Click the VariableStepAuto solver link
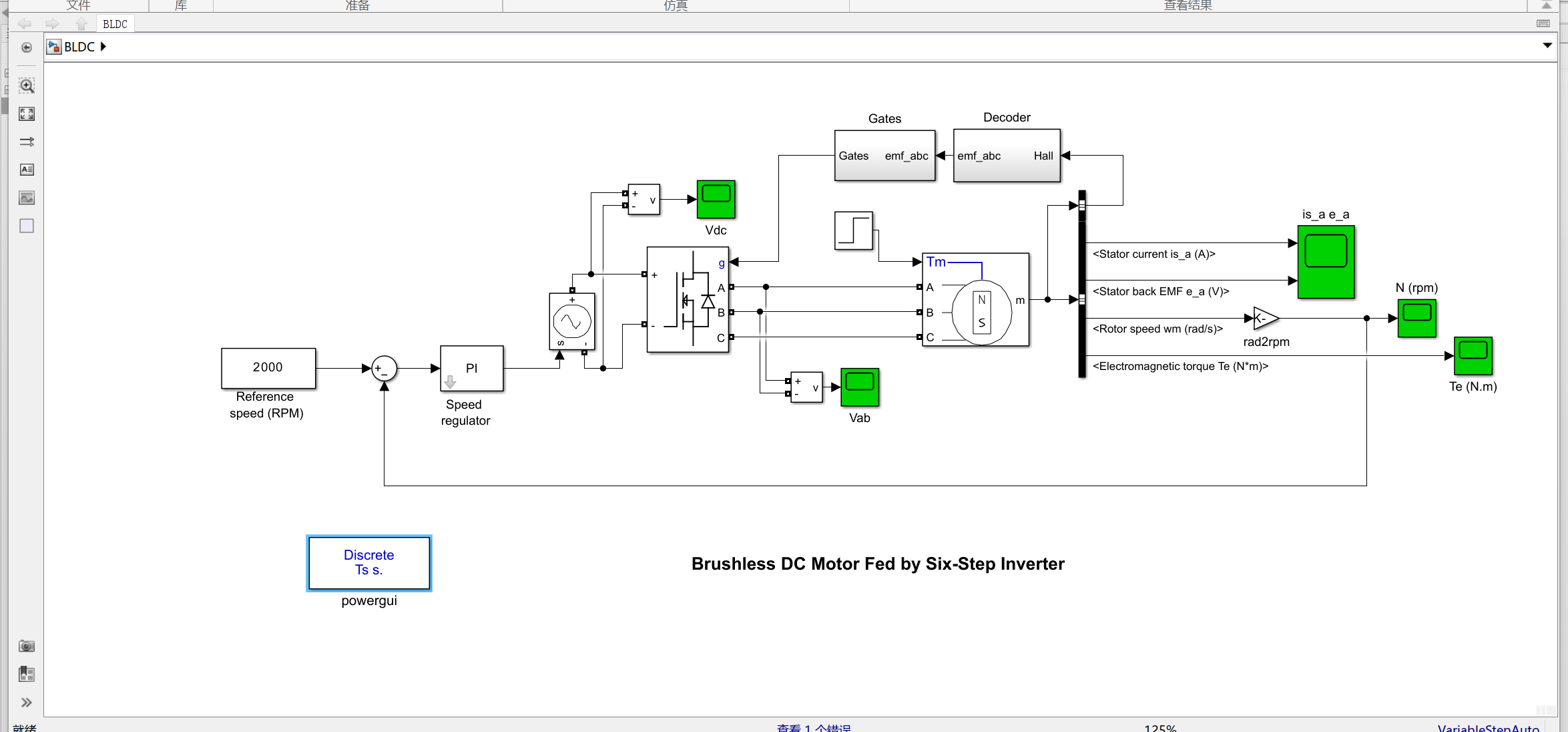The image size is (1568, 732). pyautogui.click(x=1488, y=728)
